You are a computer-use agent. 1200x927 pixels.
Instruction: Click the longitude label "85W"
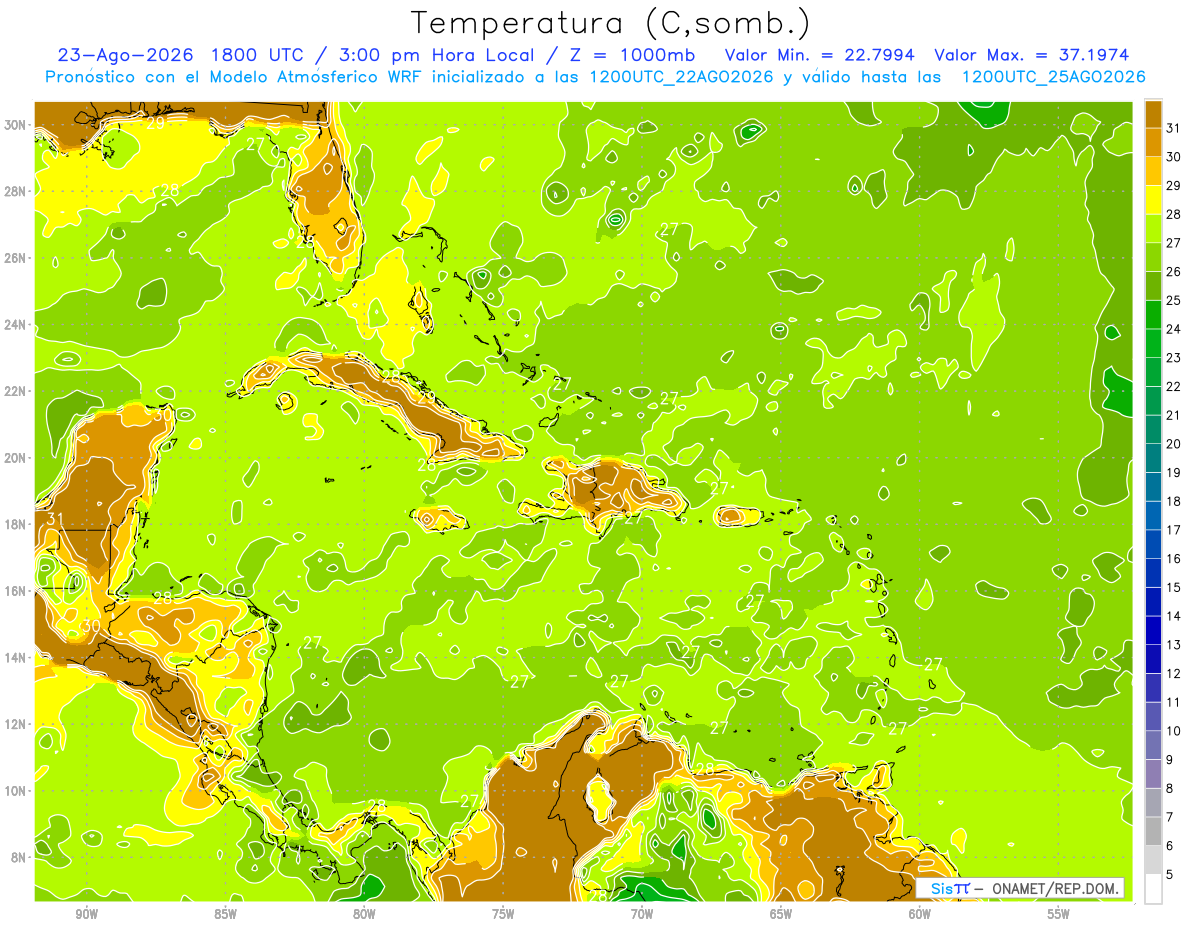click(x=225, y=914)
